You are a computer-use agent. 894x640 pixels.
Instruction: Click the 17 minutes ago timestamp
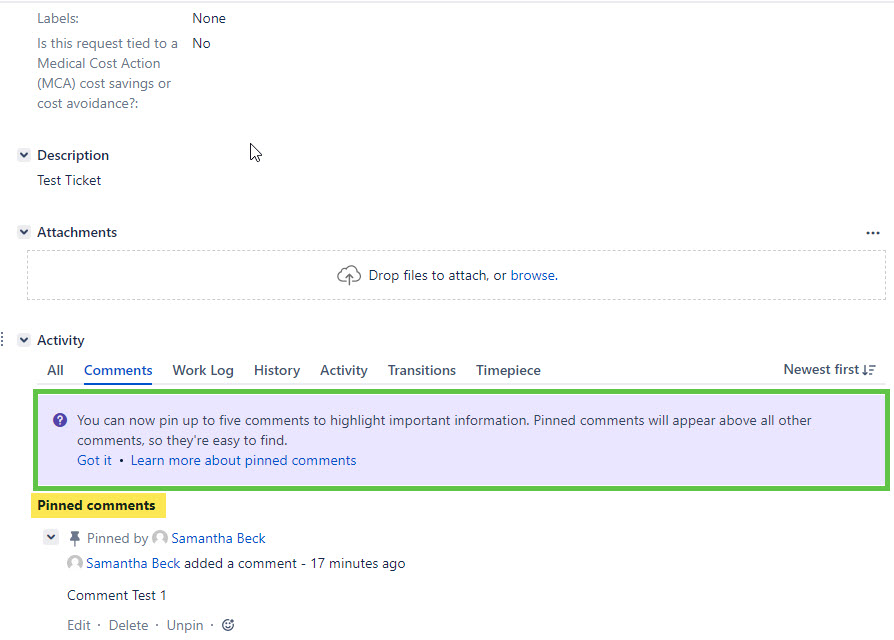(357, 563)
